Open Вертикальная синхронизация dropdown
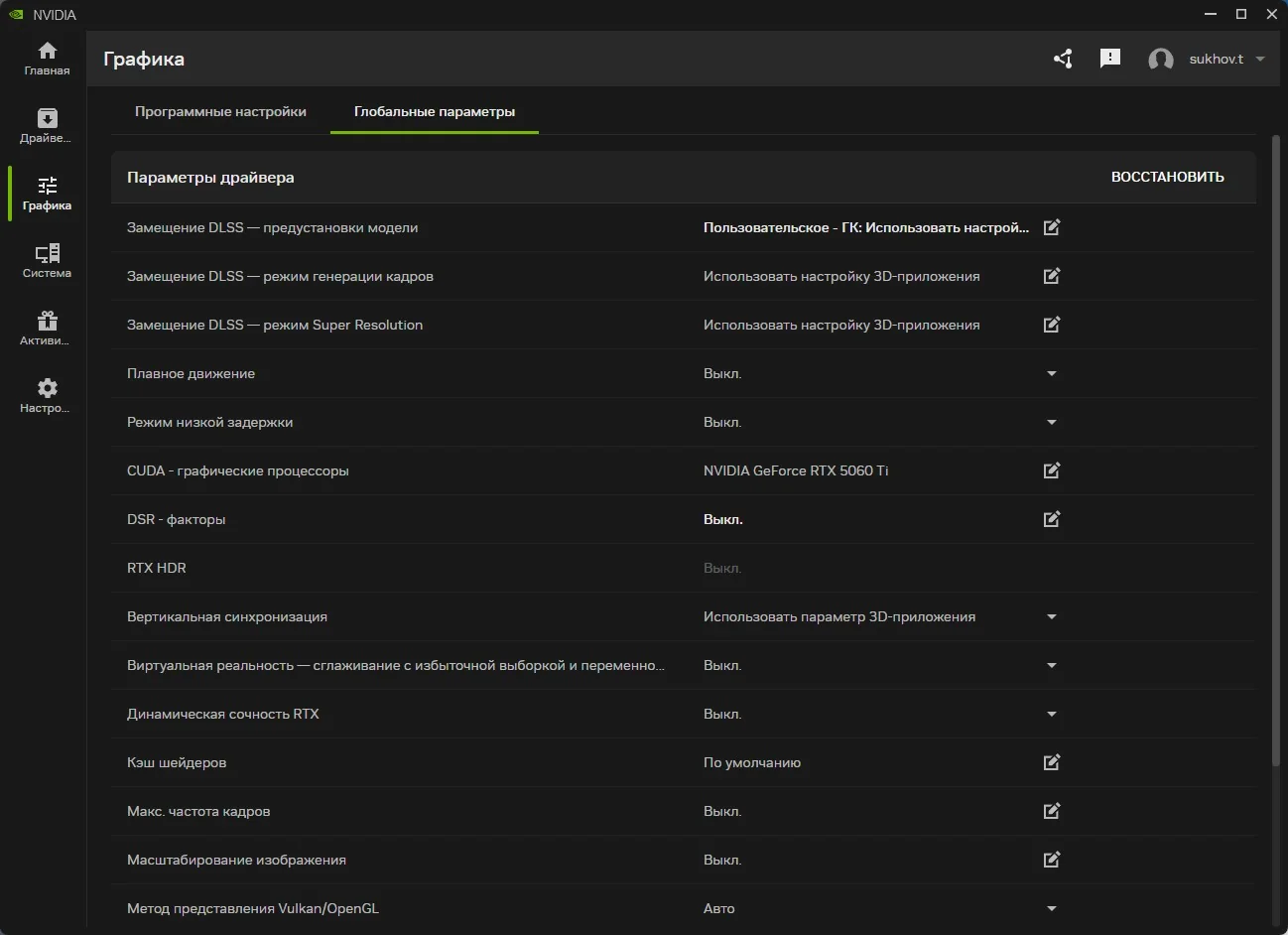 point(1052,616)
